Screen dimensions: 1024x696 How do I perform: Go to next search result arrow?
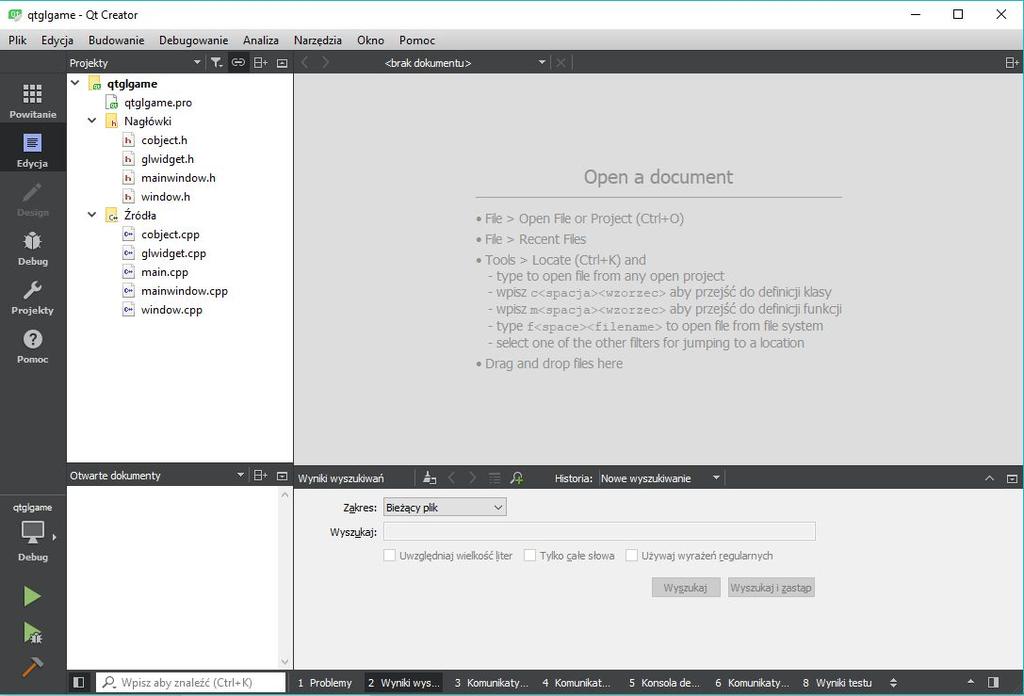click(473, 478)
